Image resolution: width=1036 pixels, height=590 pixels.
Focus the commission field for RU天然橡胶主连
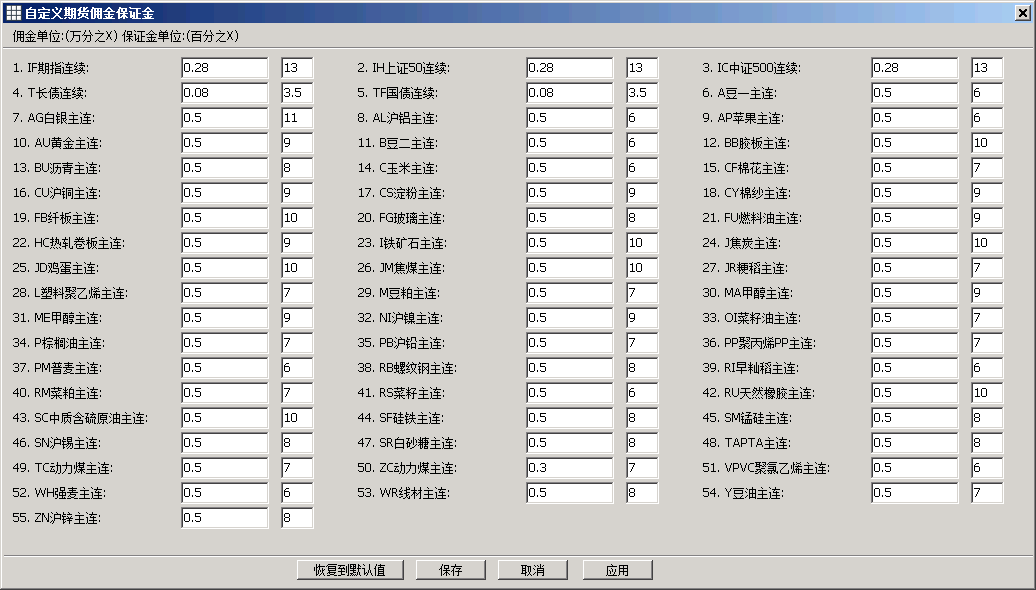coord(914,393)
